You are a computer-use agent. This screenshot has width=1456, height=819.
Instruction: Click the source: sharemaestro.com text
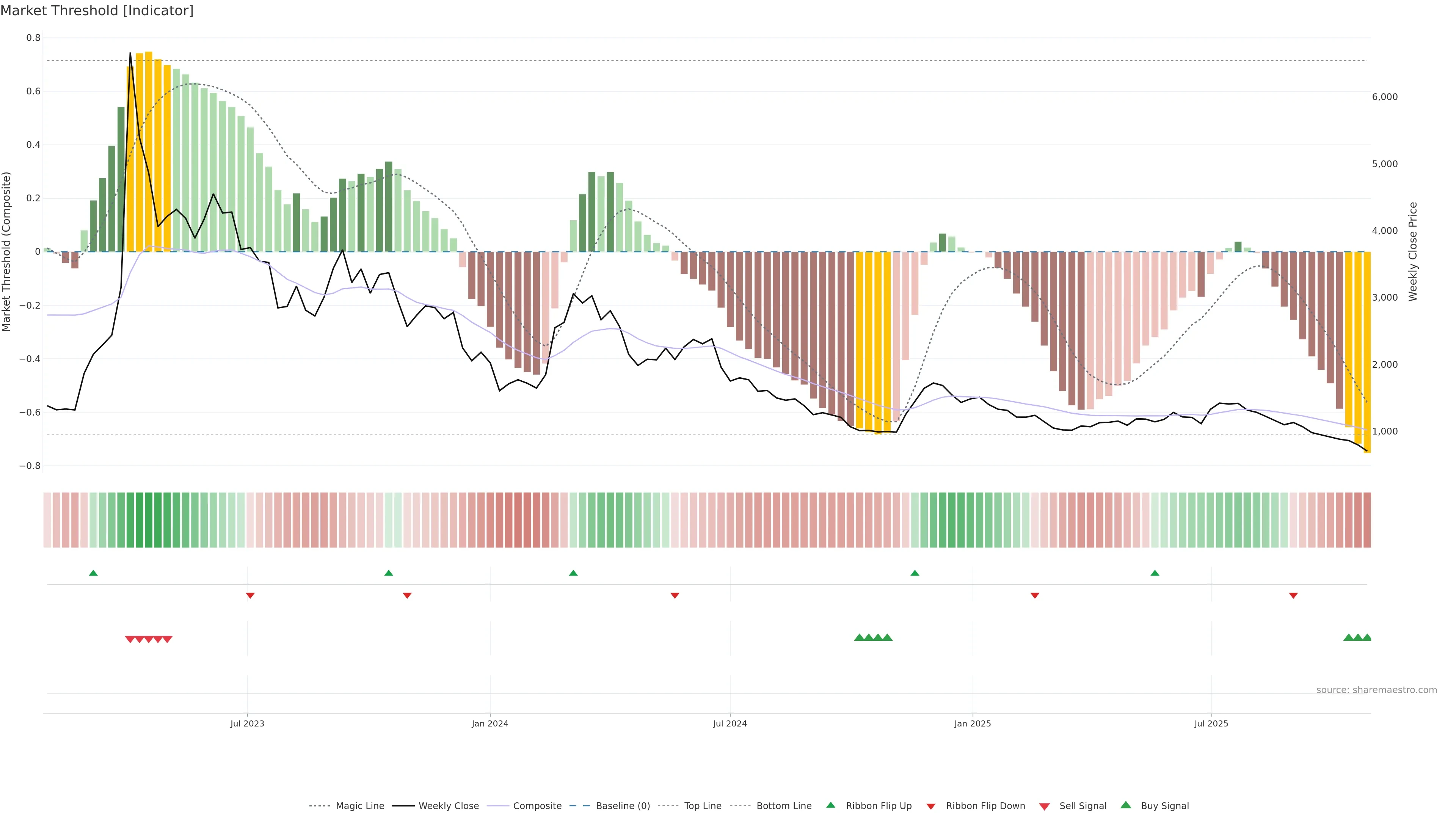pyautogui.click(x=1376, y=690)
